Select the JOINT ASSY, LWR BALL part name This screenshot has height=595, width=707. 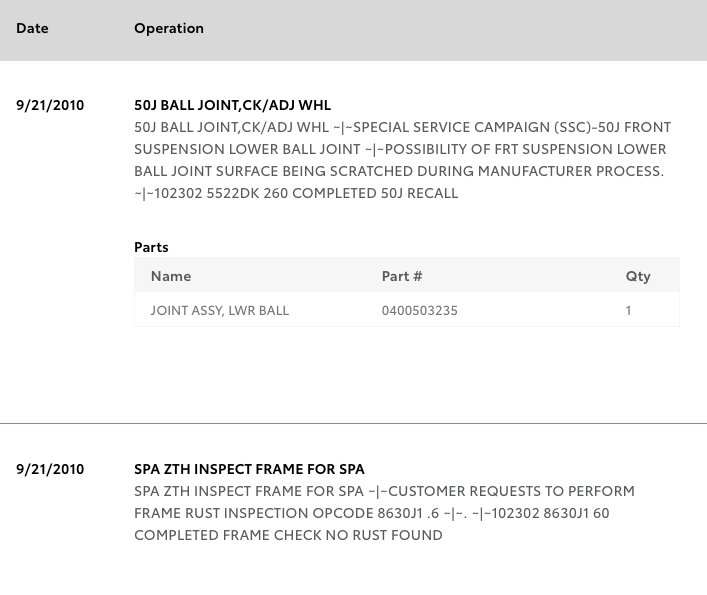pos(220,310)
